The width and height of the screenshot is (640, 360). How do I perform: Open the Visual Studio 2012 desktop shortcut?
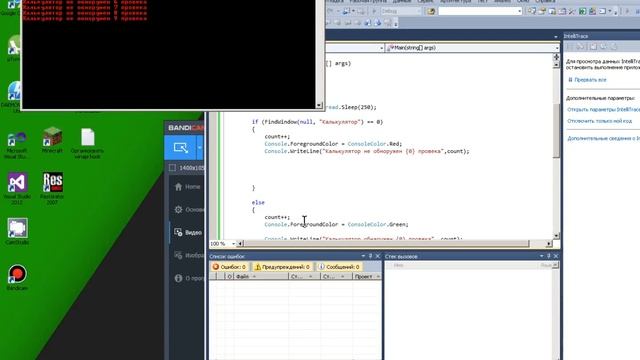pos(17,188)
